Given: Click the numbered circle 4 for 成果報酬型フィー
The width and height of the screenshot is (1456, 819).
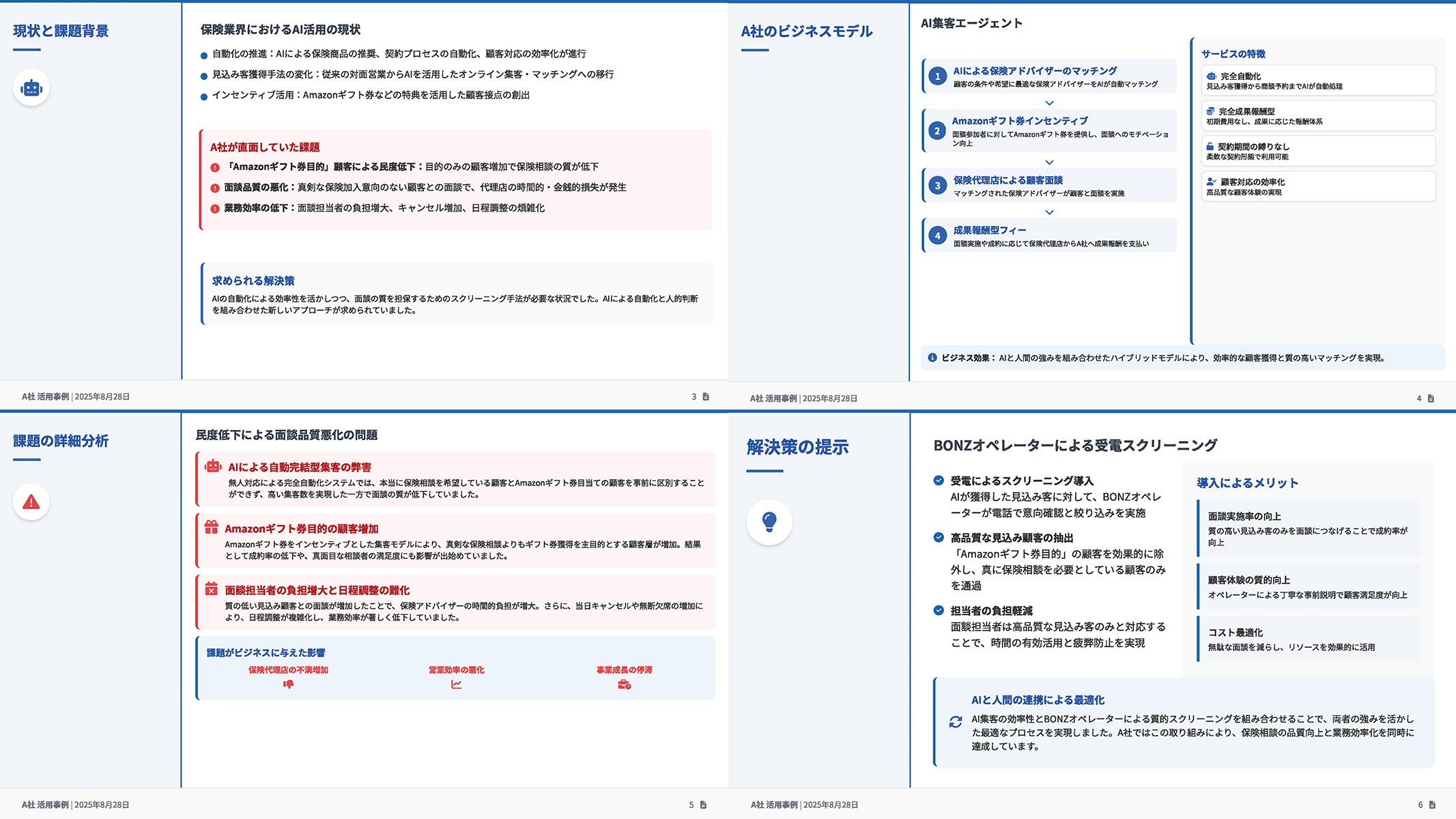Looking at the screenshot, I should click(937, 235).
